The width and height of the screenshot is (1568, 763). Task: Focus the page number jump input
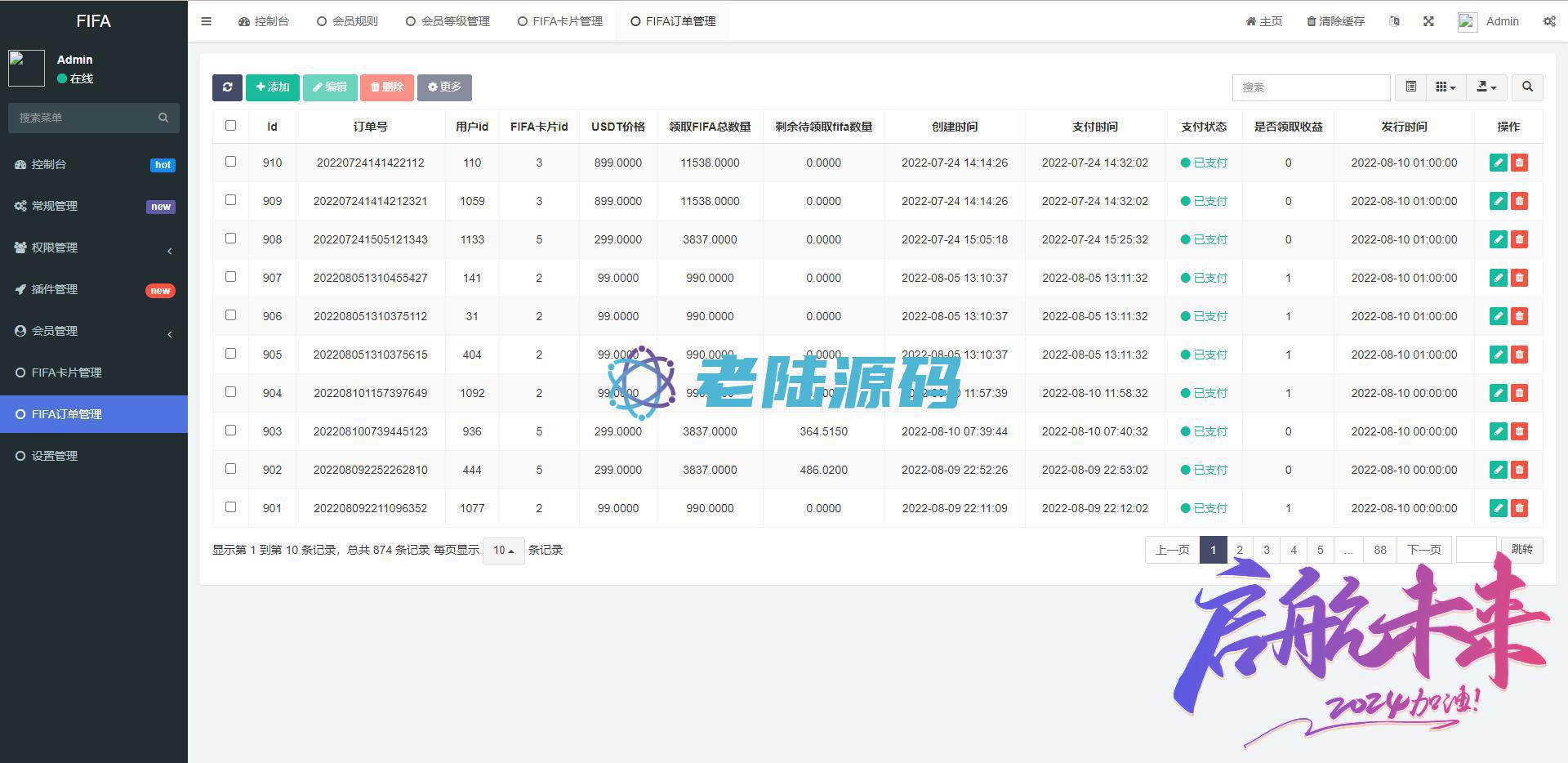click(1477, 550)
